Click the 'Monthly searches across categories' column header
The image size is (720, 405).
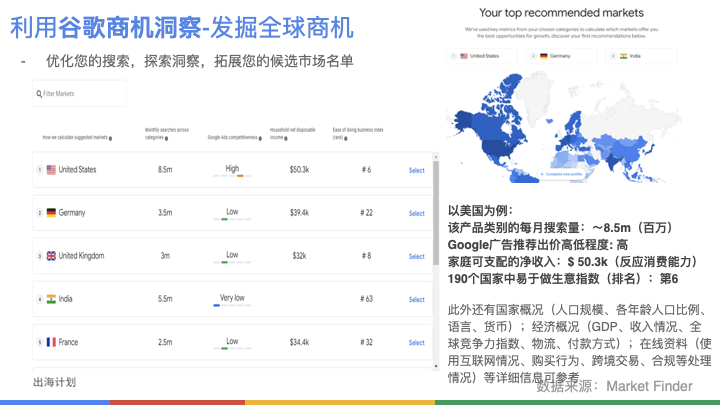point(167,134)
